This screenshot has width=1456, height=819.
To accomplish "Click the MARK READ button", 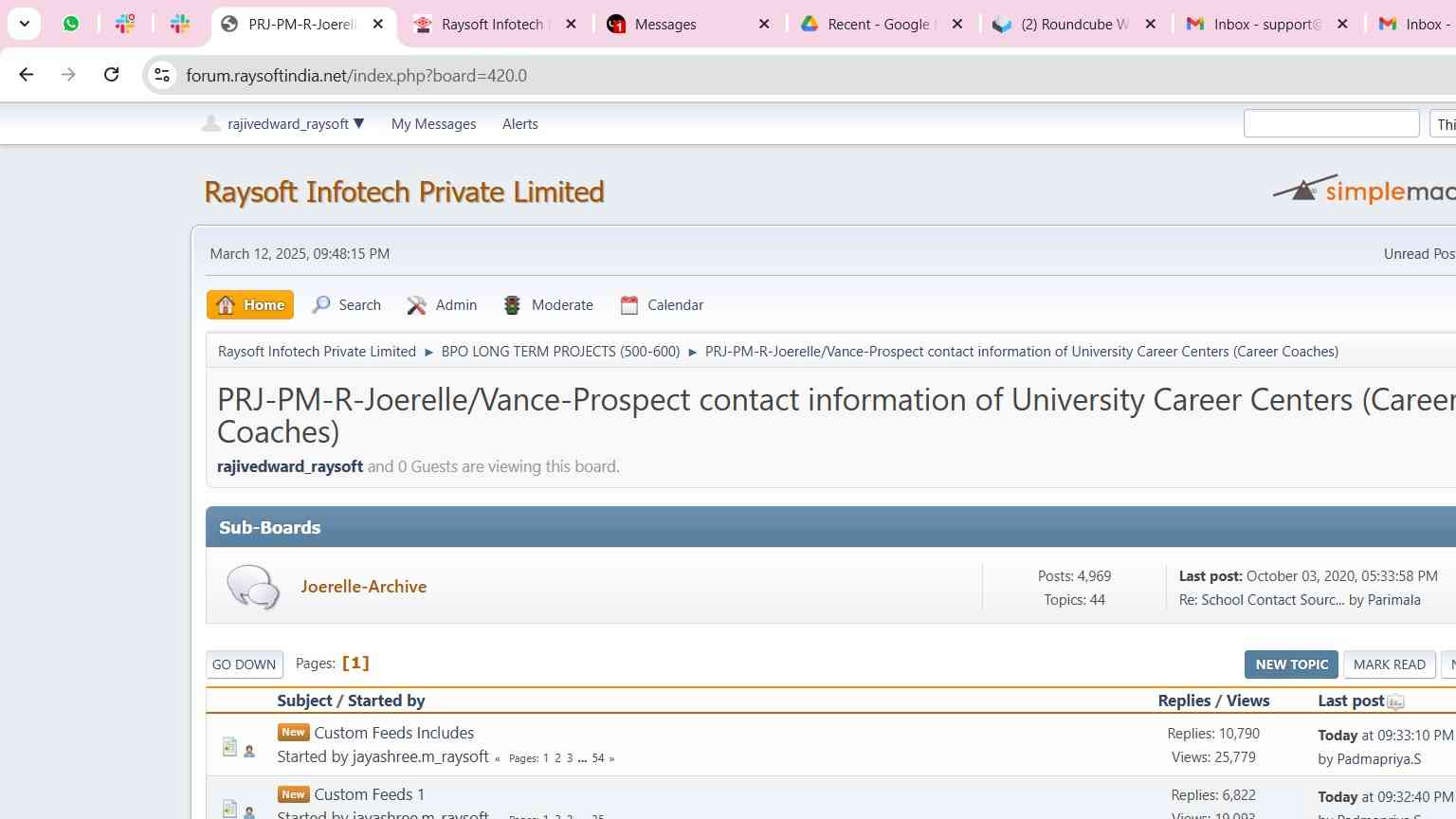I will pos(1390,664).
